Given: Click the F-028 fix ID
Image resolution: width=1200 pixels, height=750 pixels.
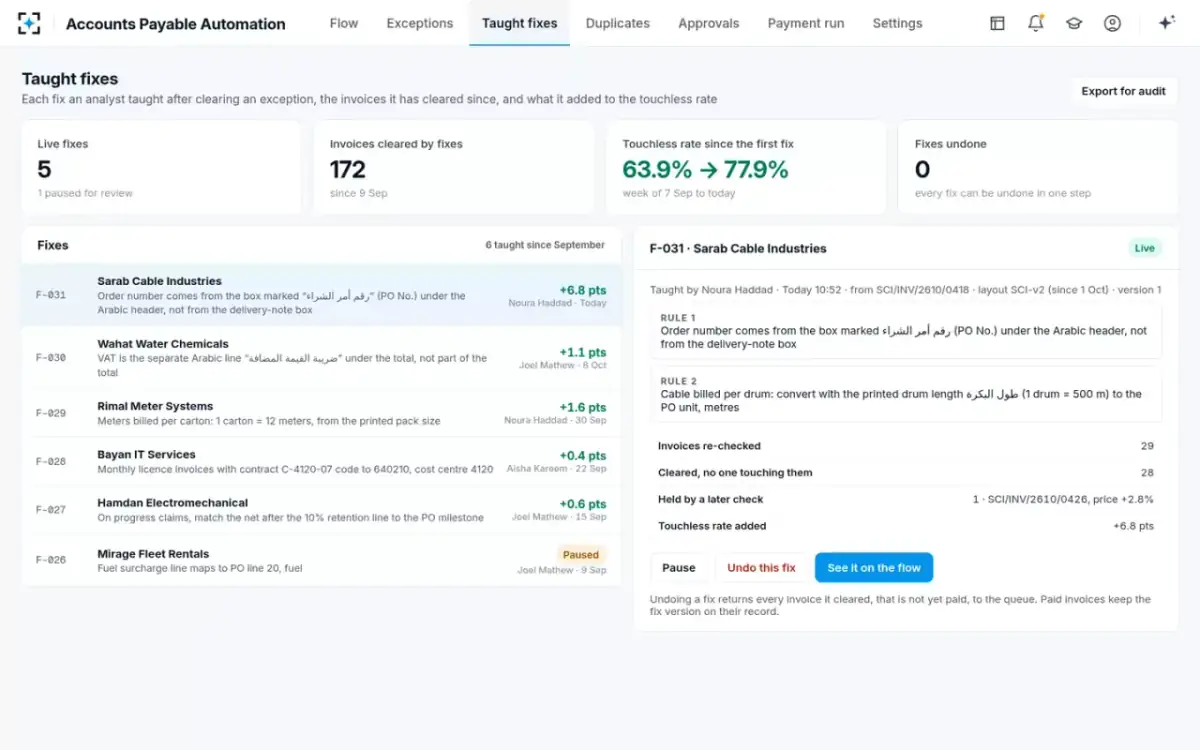Looking at the screenshot, I should [51, 462].
